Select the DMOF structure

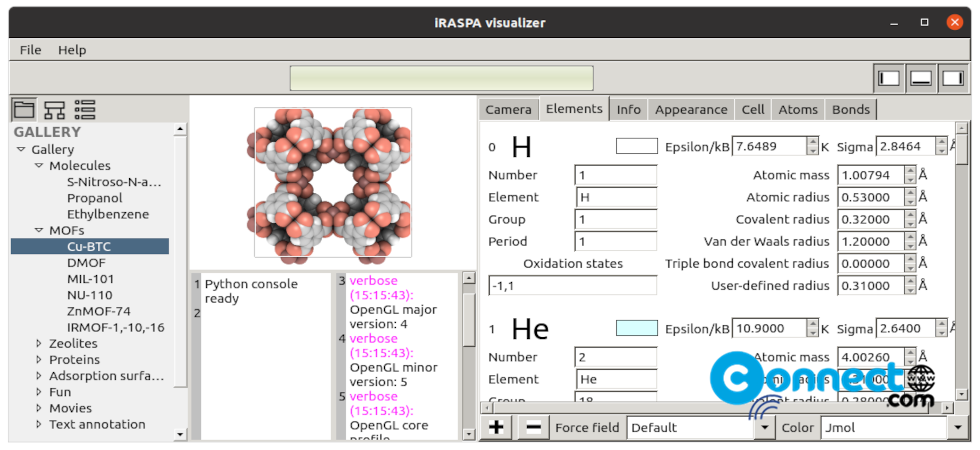[86, 263]
